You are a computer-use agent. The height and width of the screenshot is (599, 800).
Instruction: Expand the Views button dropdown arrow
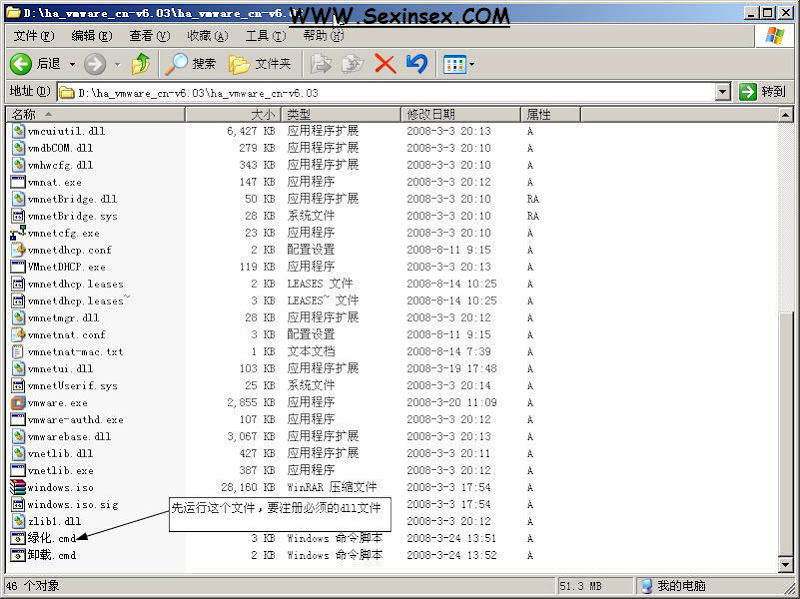click(472, 64)
